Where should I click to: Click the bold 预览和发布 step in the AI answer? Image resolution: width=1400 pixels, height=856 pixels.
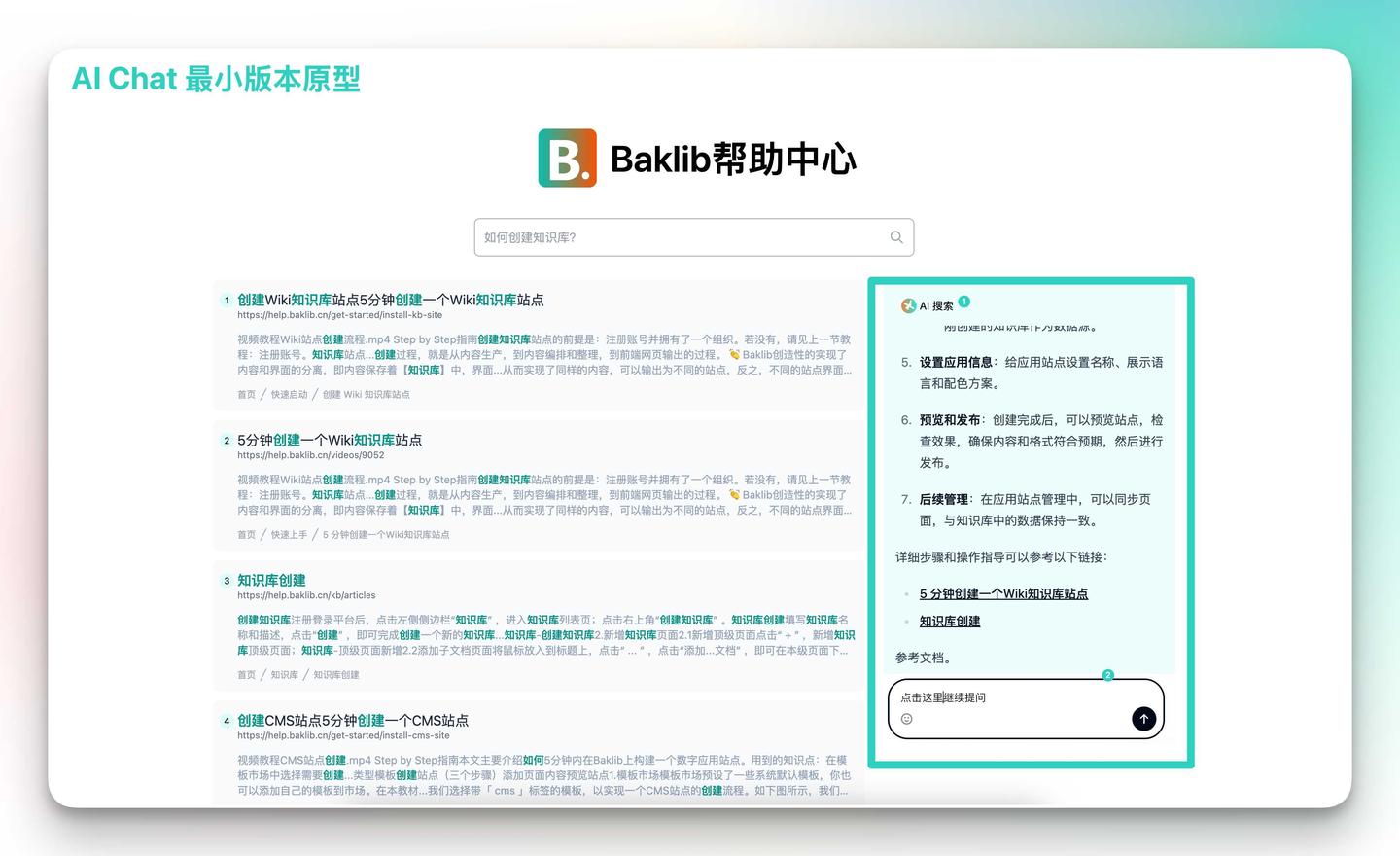click(950, 420)
